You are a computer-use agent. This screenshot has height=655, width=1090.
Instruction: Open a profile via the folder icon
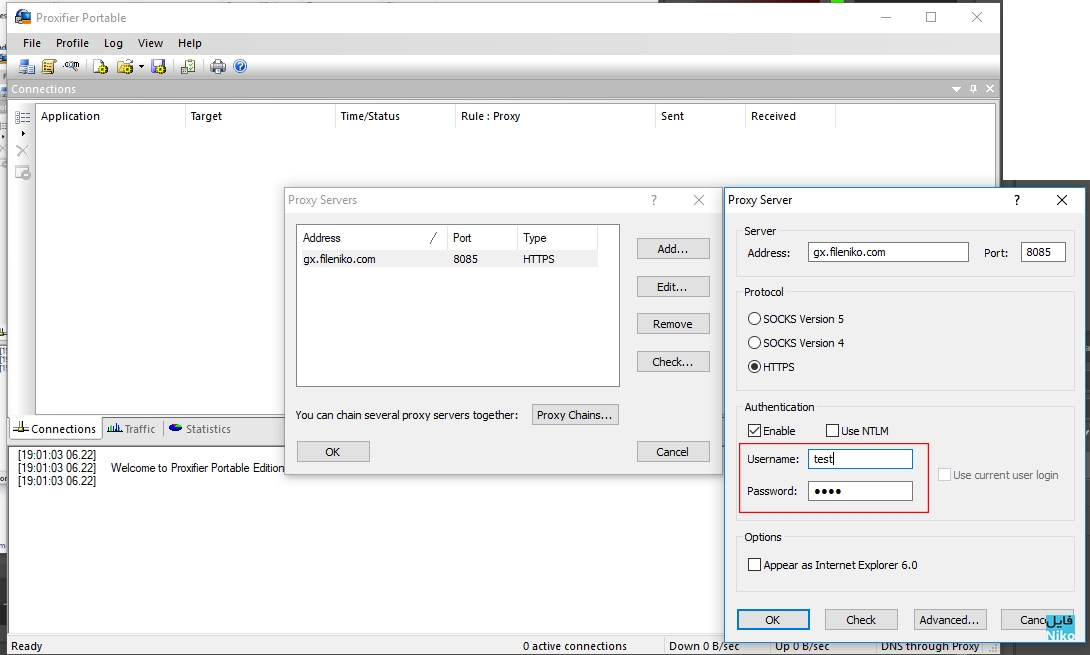125,67
